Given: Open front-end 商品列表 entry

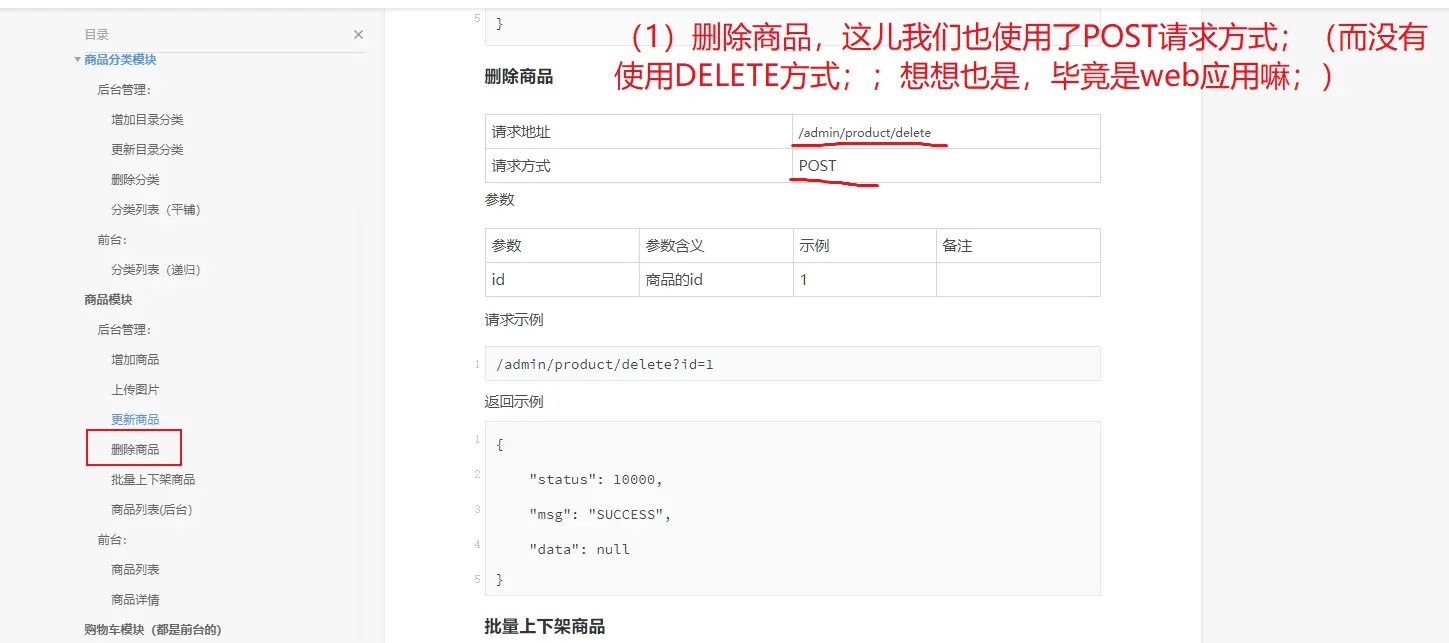Looking at the screenshot, I should click(x=135, y=570).
